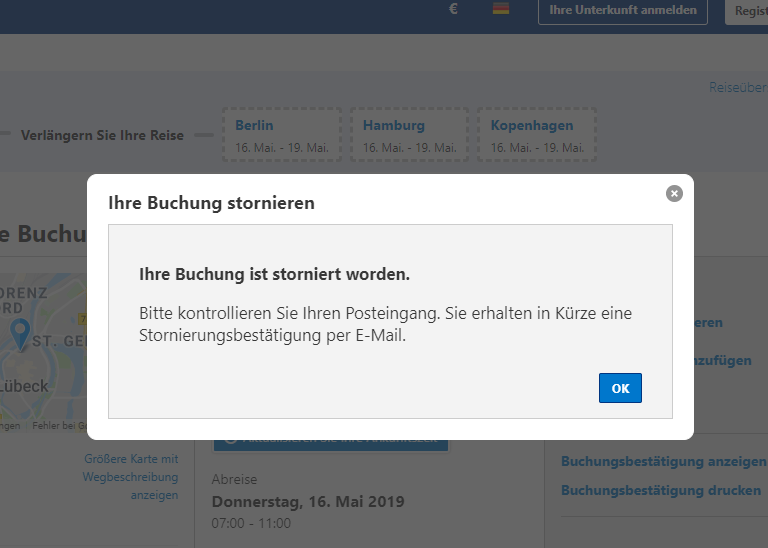This screenshot has height=548, width=768.
Task: Open 'Buchungsbestätigung anzeigen' link
Action: (664, 461)
